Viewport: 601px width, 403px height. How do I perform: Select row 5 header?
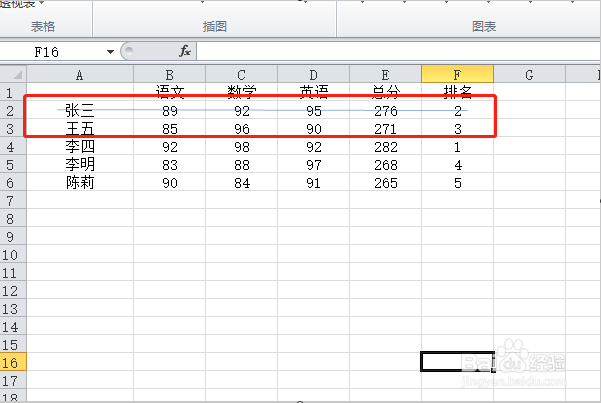click(x=13, y=164)
